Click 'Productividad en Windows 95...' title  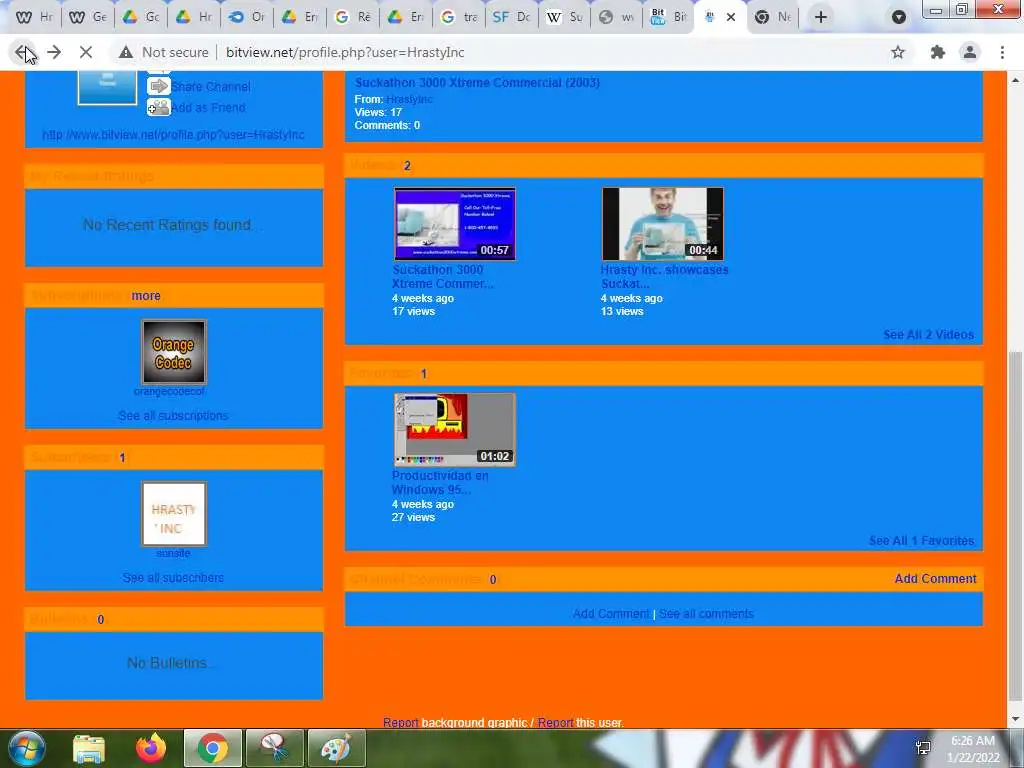pos(440,483)
